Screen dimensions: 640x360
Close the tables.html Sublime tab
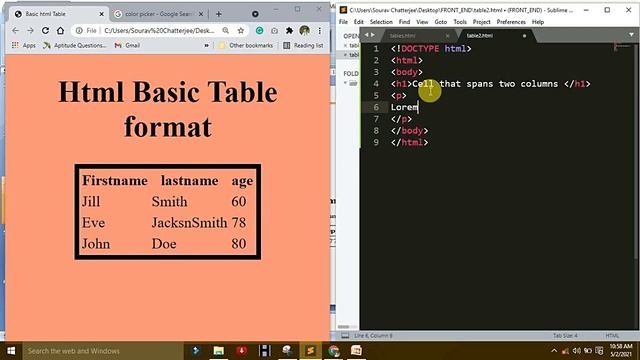pyautogui.click(x=447, y=36)
